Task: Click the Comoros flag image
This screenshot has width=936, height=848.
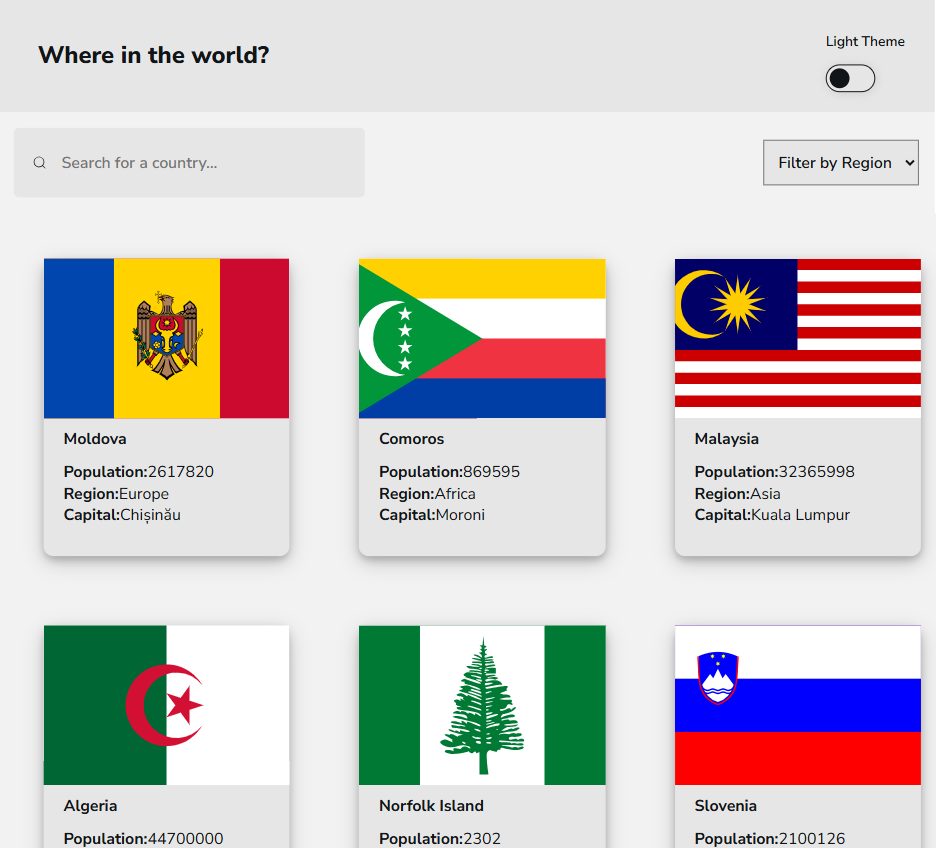Action: (482, 338)
